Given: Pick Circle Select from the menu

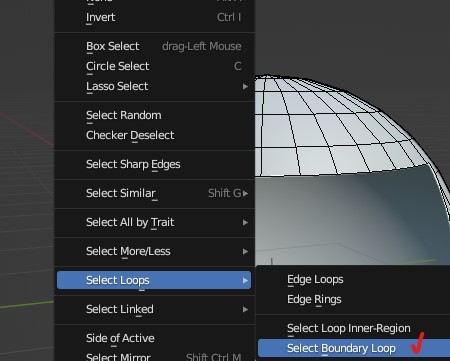Looking at the screenshot, I should pyautogui.click(x=154, y=66).
